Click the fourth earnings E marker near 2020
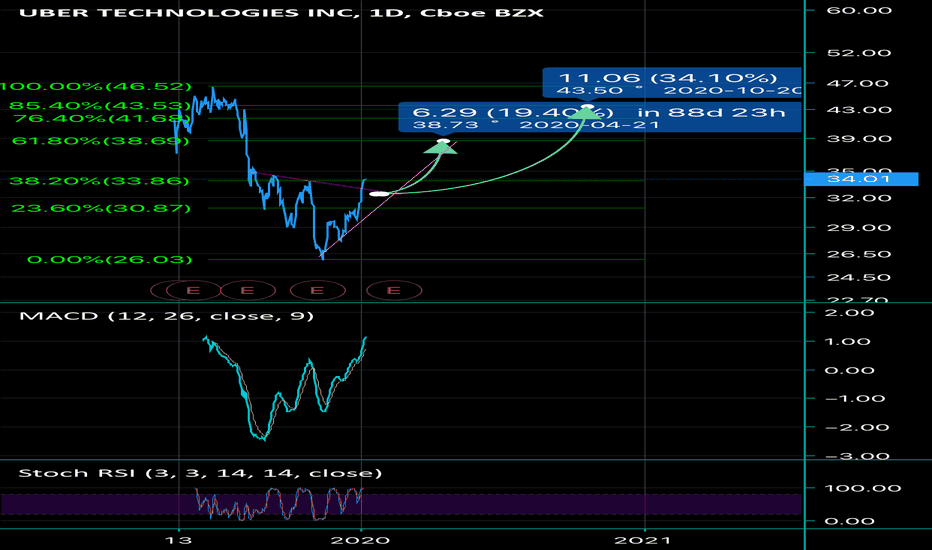The width and height of the screenshot is (932, 550). coord(394,290)
